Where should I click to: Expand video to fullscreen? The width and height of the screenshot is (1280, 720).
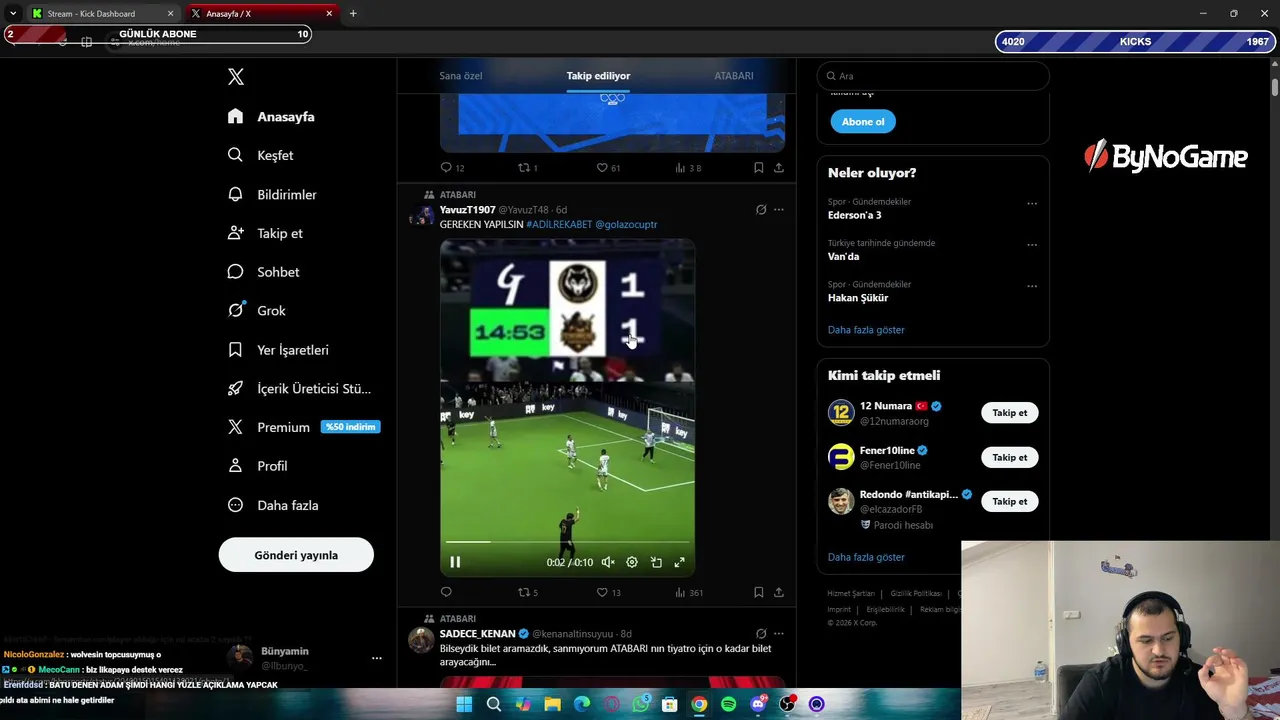point(679,562)
